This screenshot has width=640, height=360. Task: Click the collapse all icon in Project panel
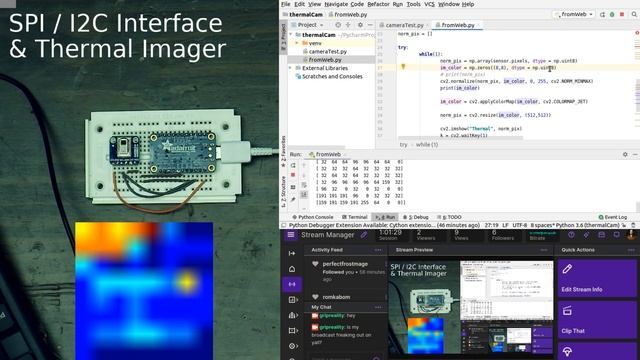coord(348,25)
